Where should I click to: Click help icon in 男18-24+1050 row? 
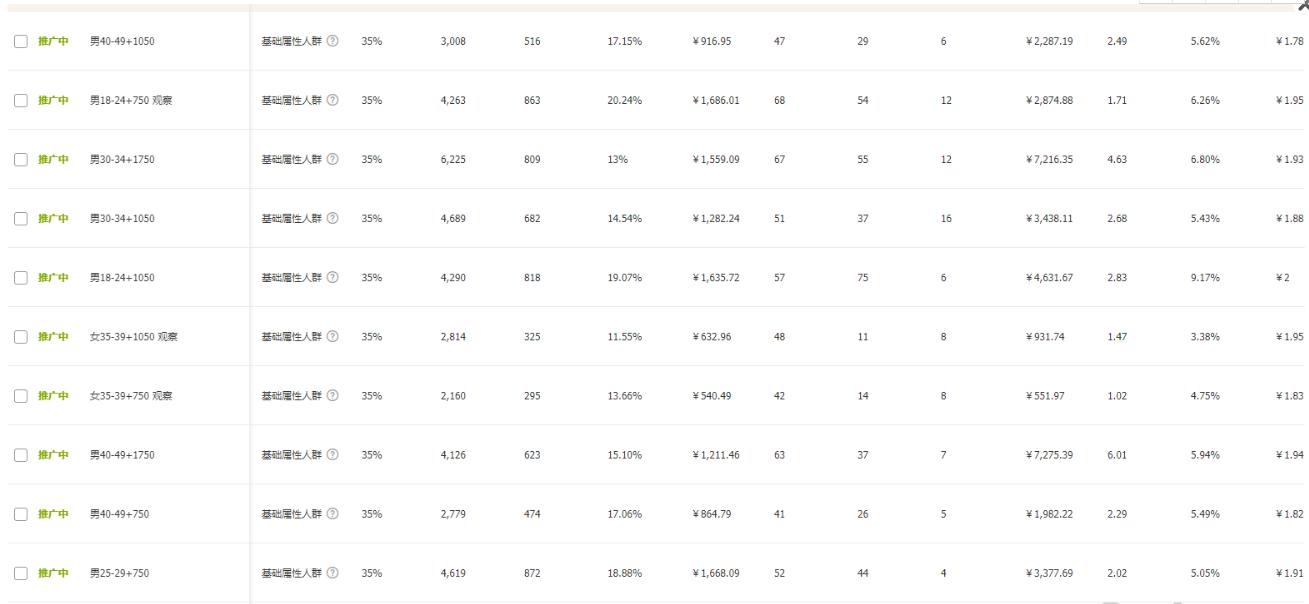click(x=333, y=277)
